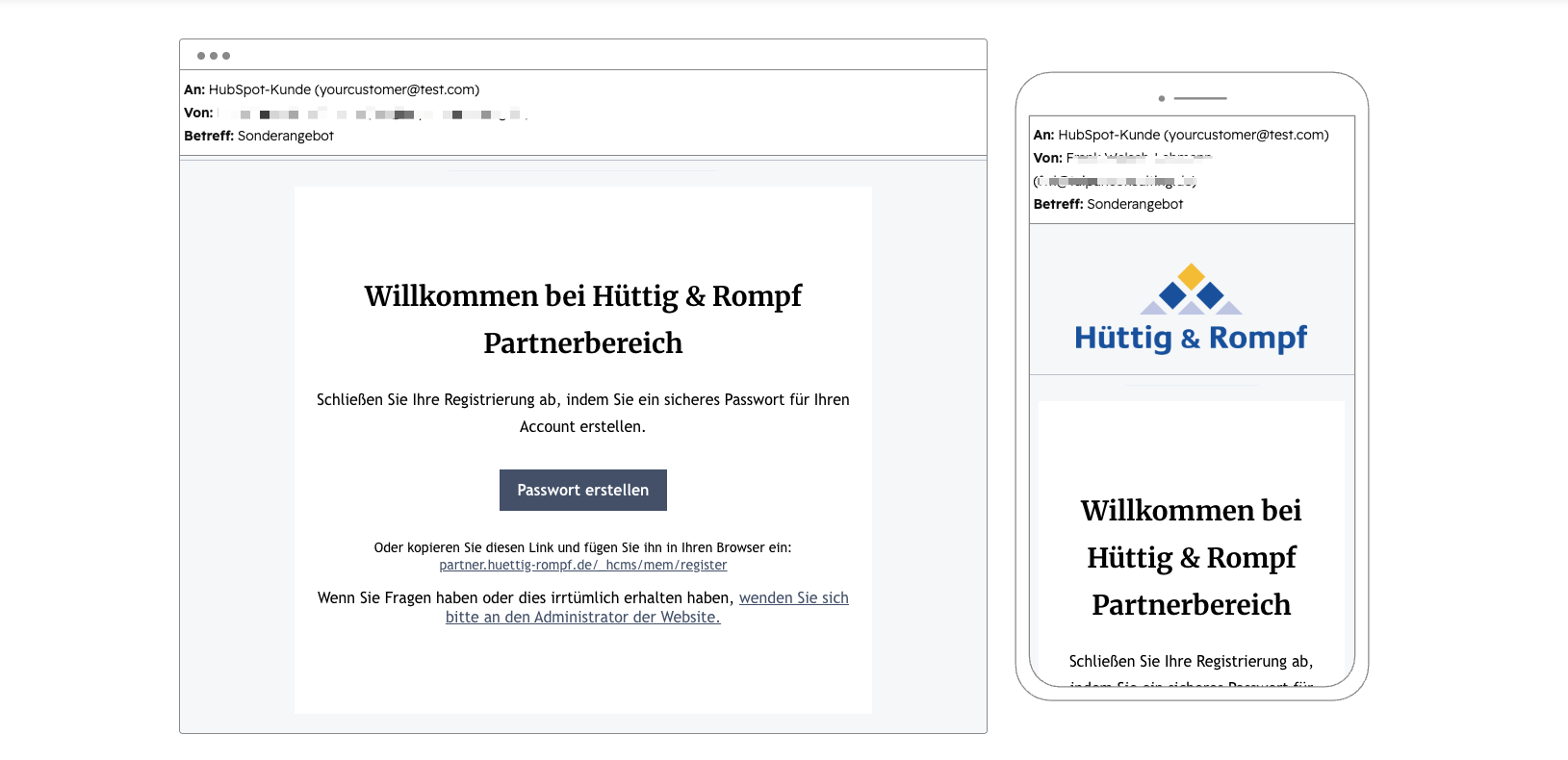This screenshot has width=1568, height=760.
Task: Click the mobile preview 'Betreff: Sonderangebot' line
Action: point(1108,204)
